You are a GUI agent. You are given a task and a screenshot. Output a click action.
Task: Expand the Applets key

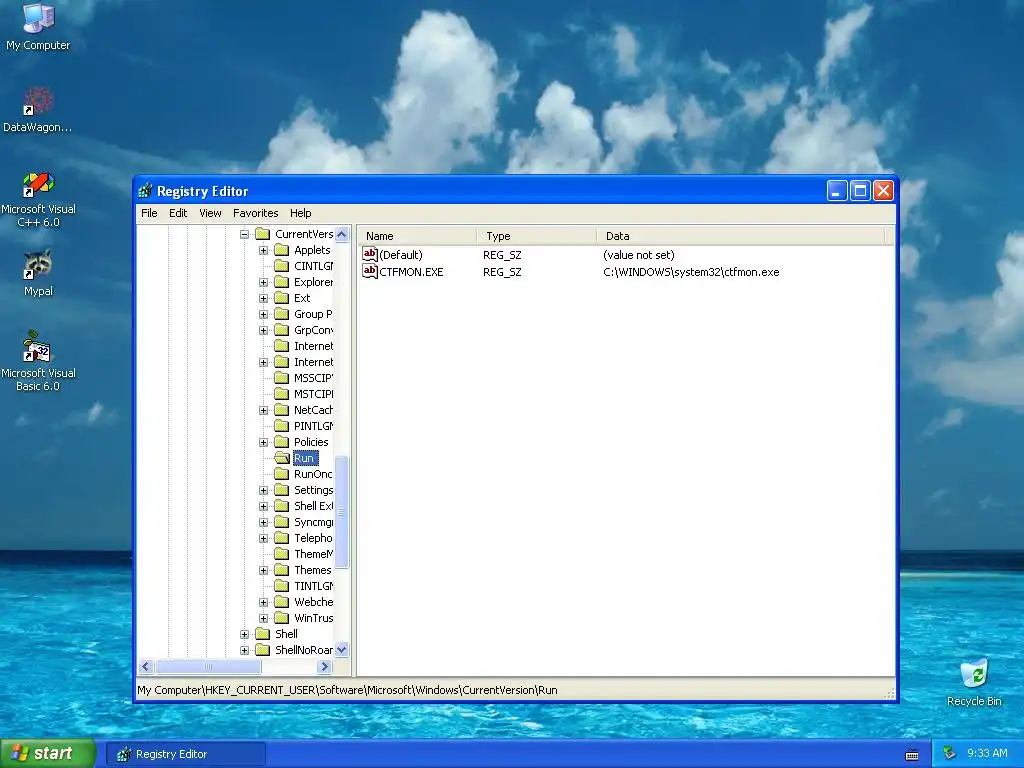[263, 250]
